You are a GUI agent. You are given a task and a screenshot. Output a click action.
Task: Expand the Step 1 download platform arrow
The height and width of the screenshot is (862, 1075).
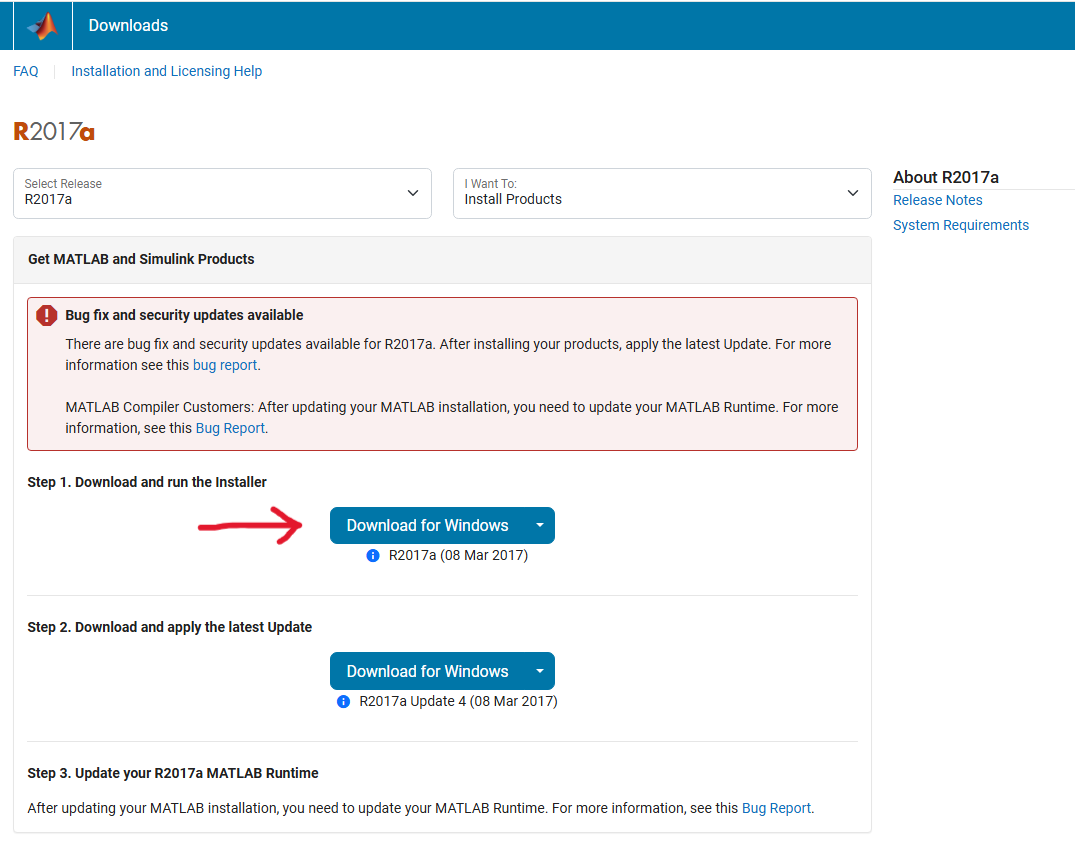(539, 526)
